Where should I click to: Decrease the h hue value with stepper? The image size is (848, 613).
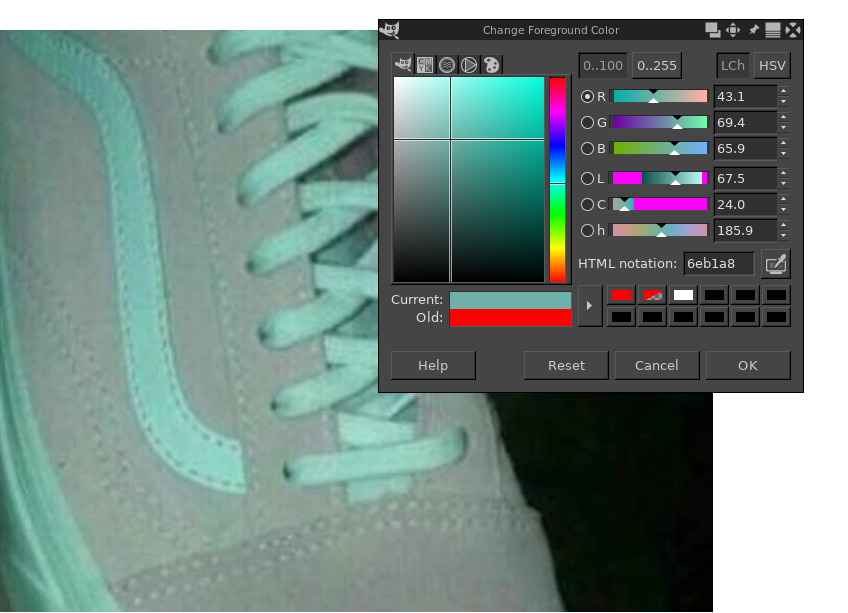tap(783, 237)
